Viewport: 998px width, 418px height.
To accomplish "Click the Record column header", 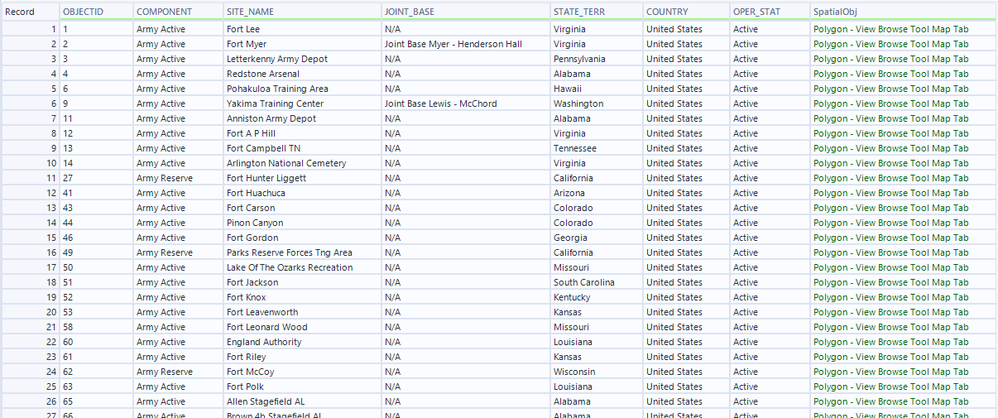I will [21, 11].
